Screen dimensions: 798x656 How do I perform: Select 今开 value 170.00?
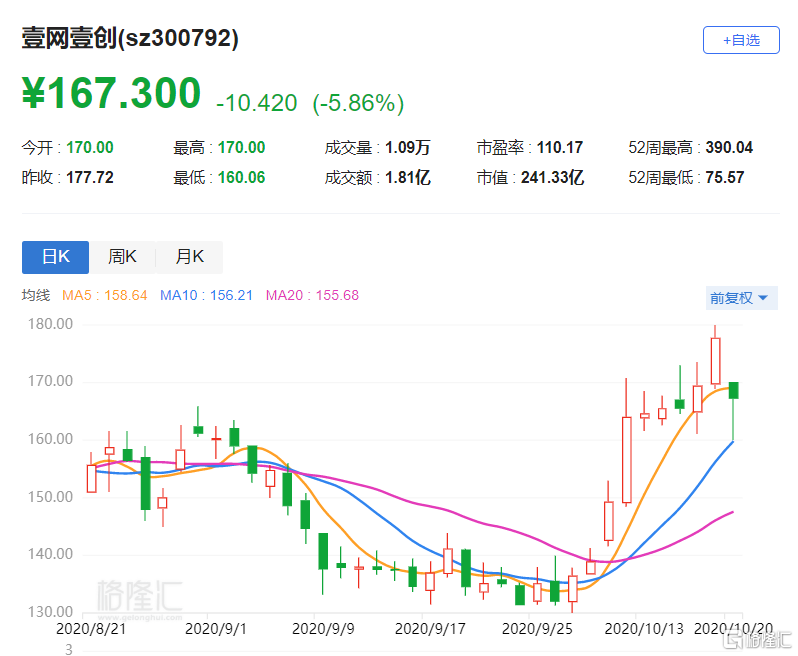pyautogui.click(x=90, y=148)
